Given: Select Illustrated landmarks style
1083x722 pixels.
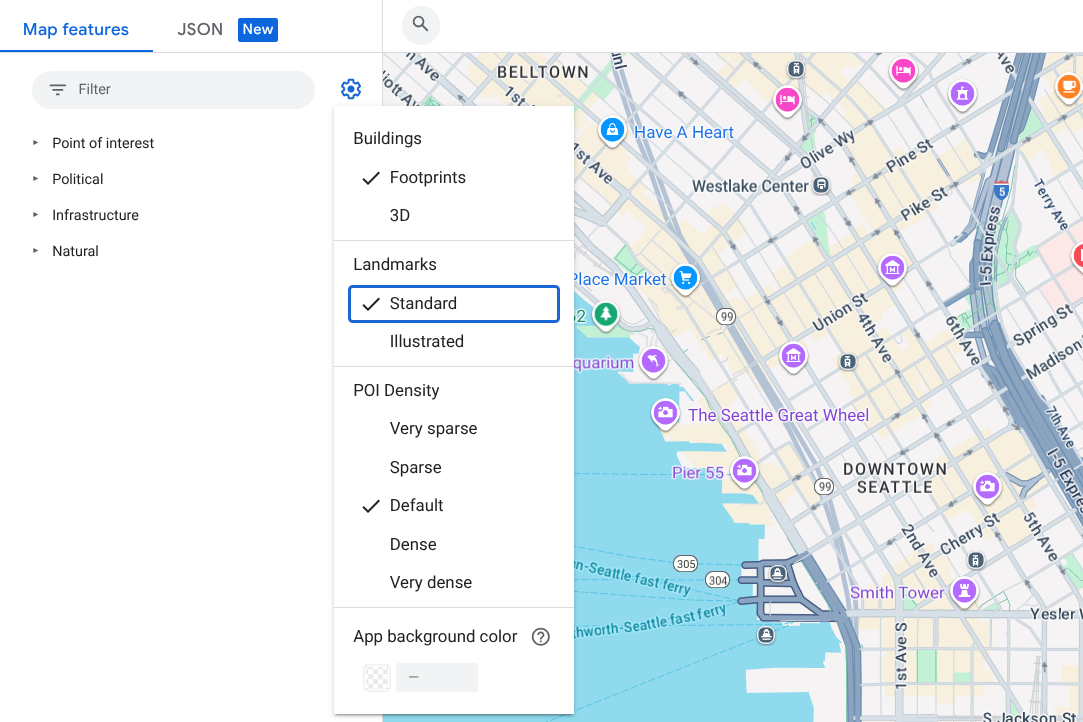Looking at the screenshot, I should tap(427, 341).
